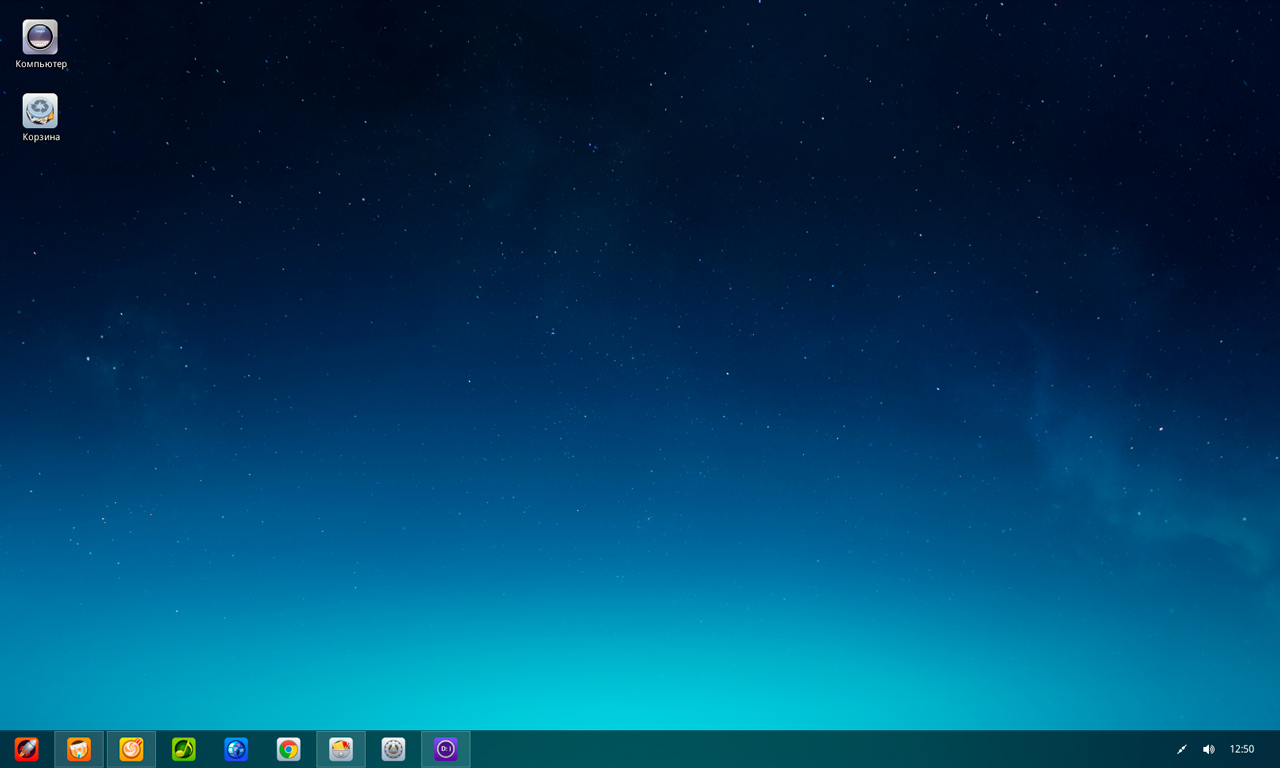The image size is (1280, 768).
Task: Click the network connection tray icon
Action: tap(1181, 749)
